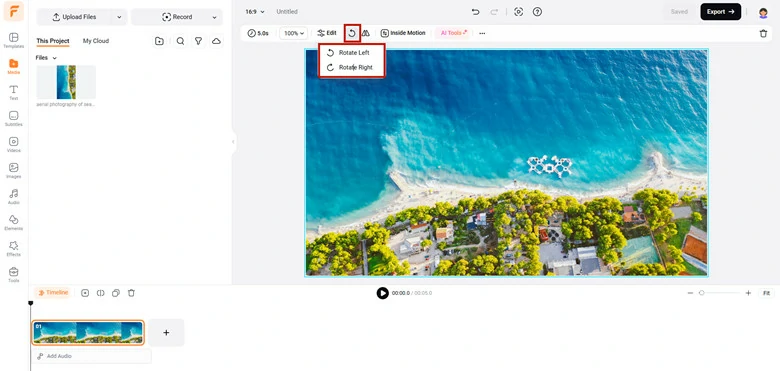Image resolution: width=780 pixels, height=371 pixels.
Task: Click the Record button
Action: tap(177, 17)
